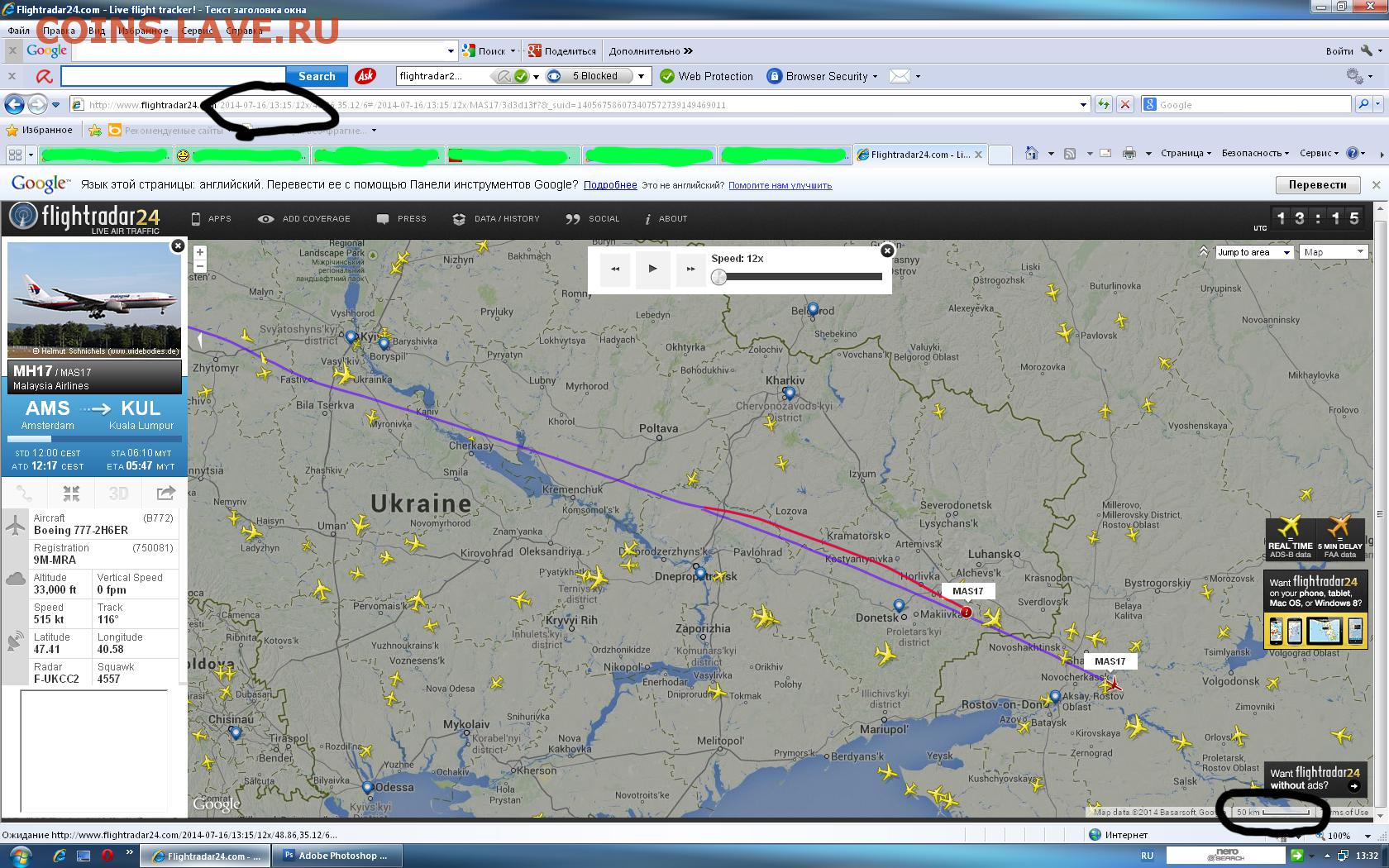Click the route toggle icon in flight panel

25,494
